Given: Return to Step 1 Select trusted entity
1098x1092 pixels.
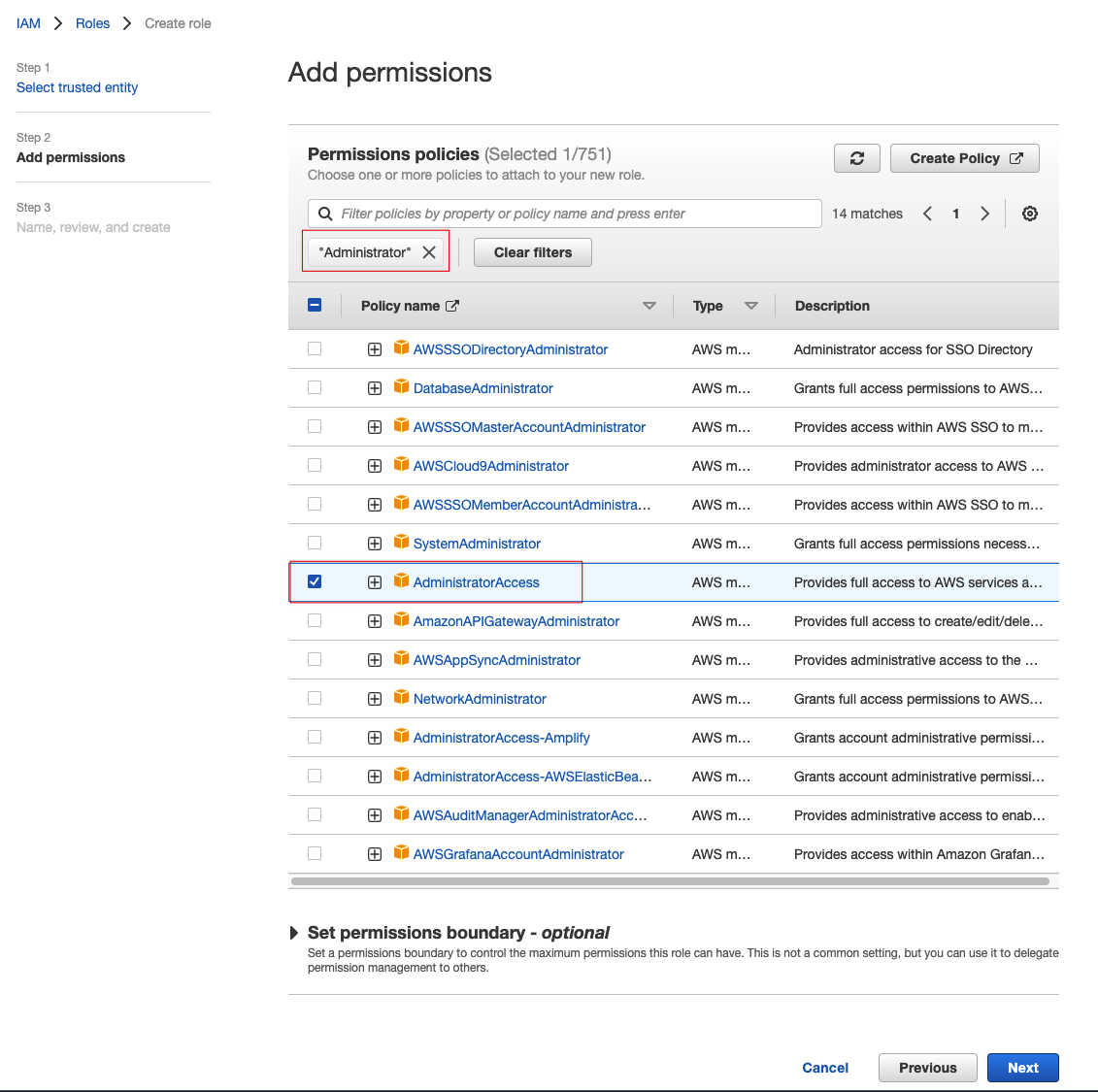Looking at the screenshot, I should click(77, 87).
